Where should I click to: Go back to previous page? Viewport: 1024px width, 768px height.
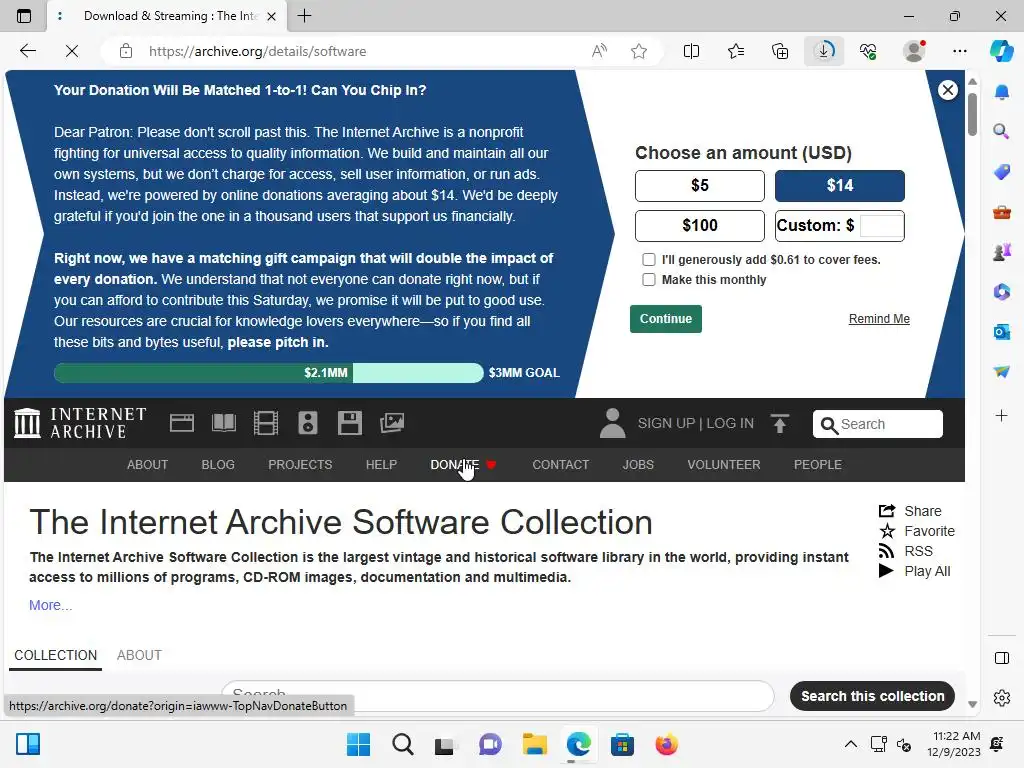click(27, 51)
